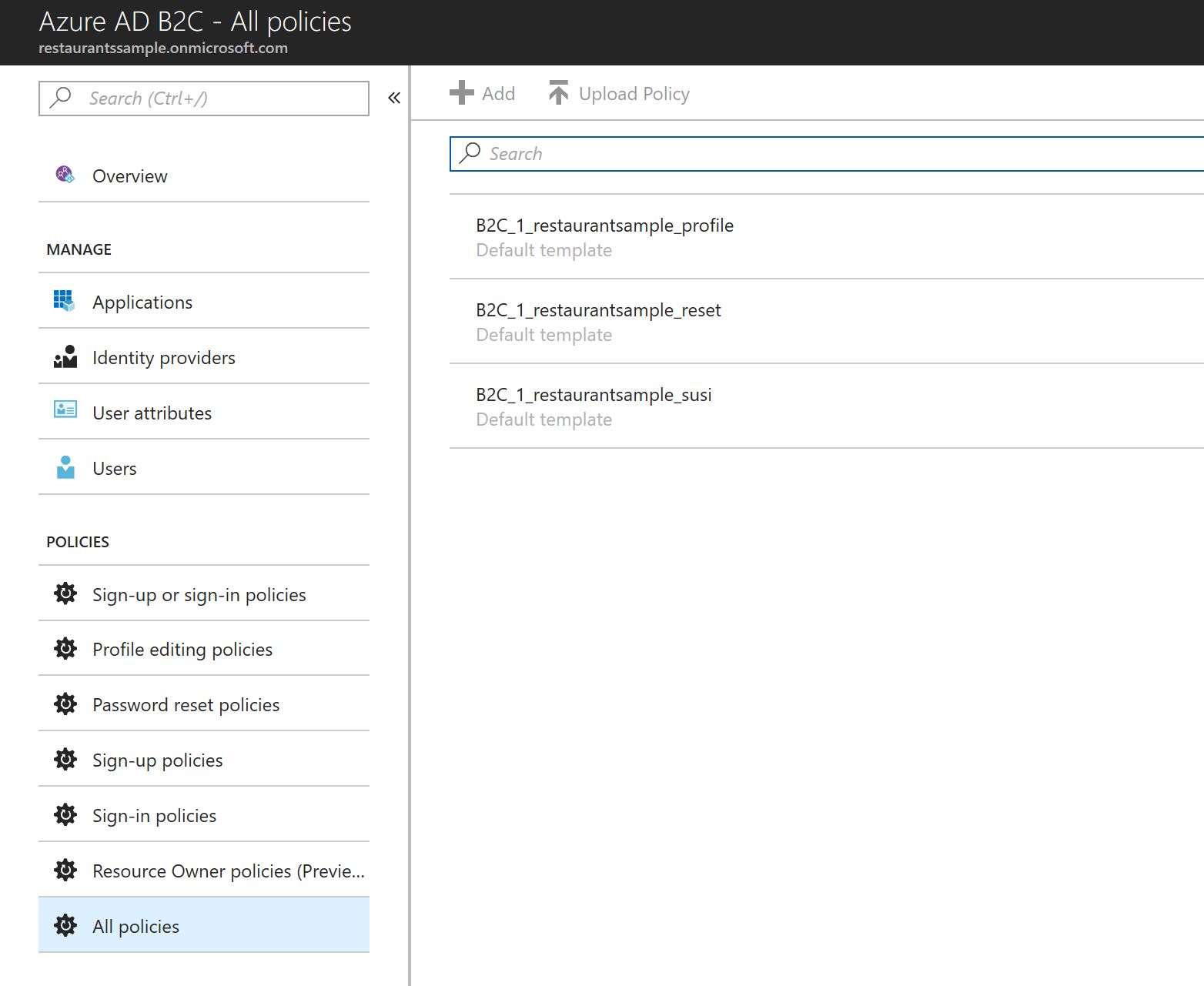The height and width of the screenshot is (986, 1204).
Task: Click the Sign-up policies gear icon
Action: click(65, 760)
